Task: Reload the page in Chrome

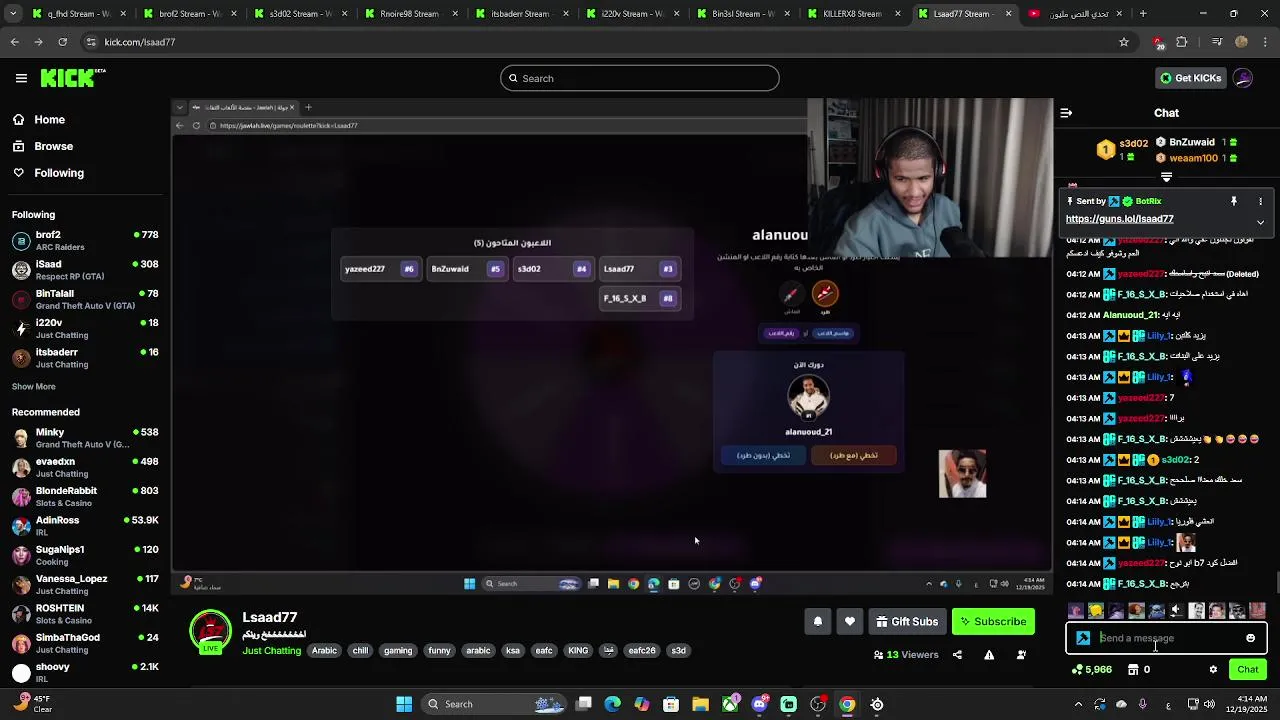Action: point(62,42)
